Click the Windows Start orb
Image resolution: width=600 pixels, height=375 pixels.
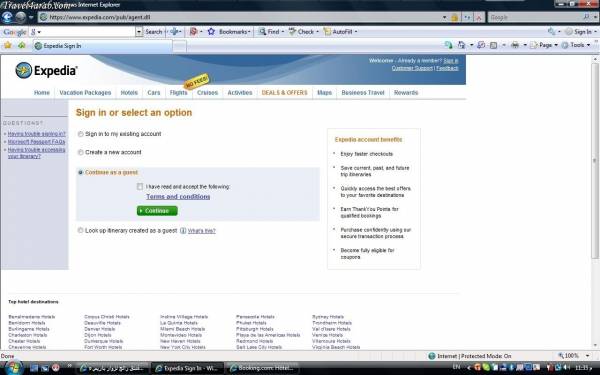pos(13,368)
